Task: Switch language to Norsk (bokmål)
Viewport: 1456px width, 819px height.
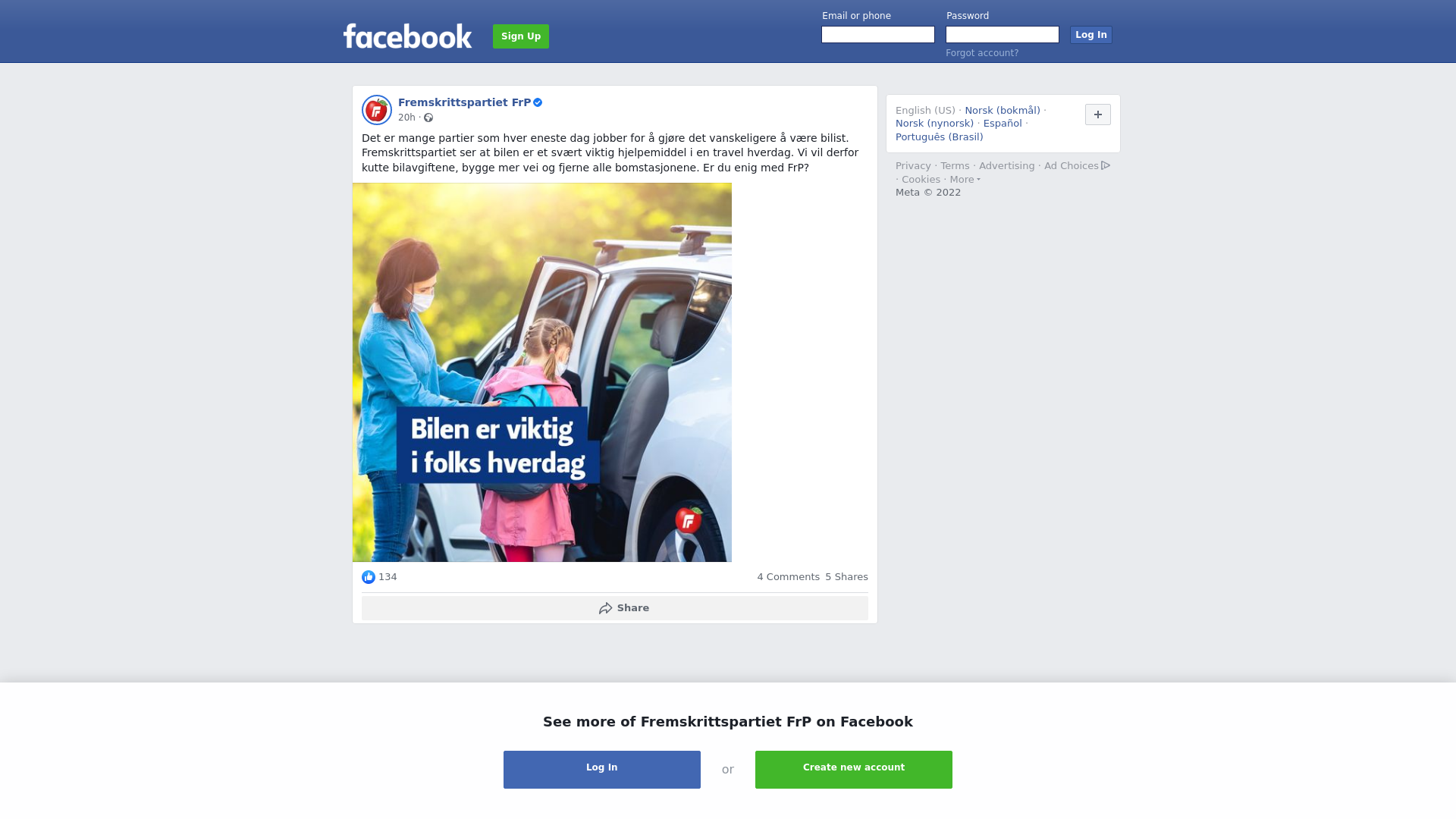Action: coord(1003,111)
